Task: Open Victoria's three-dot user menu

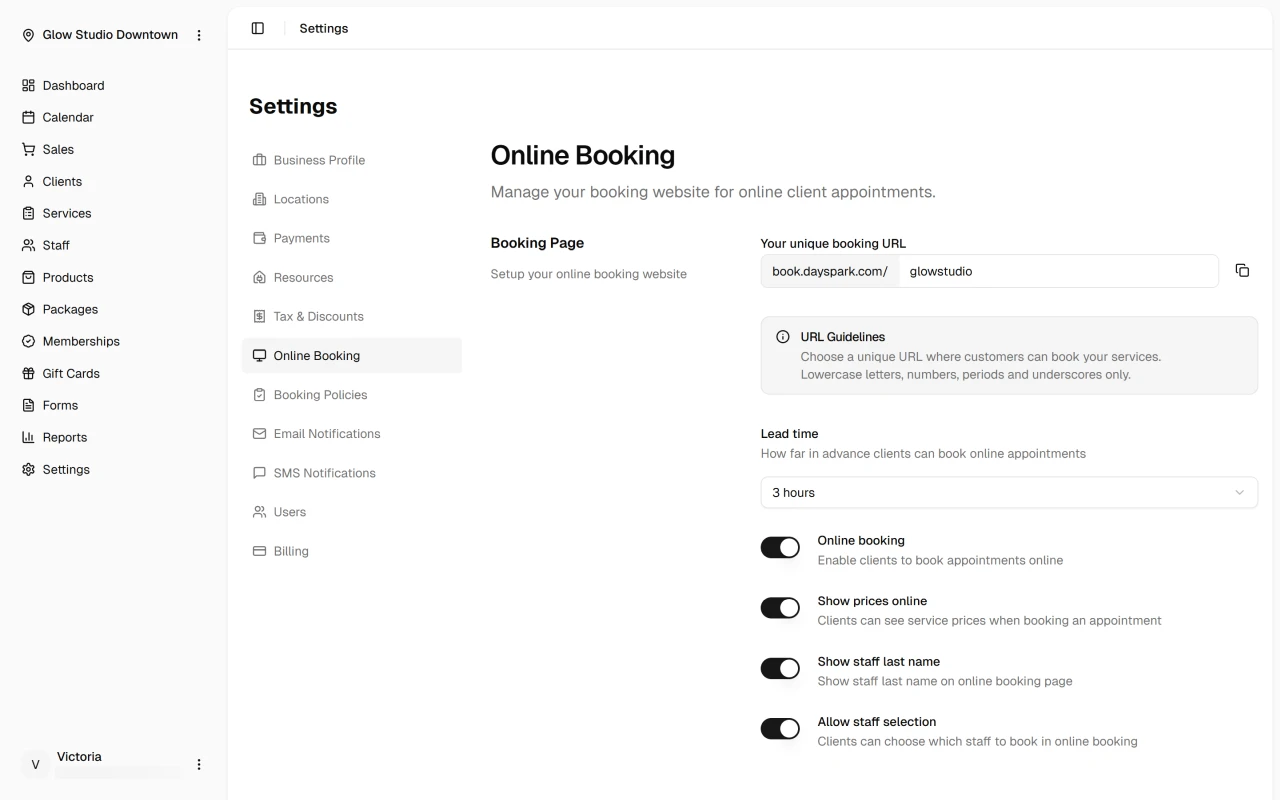Action: tap(199, 765)
